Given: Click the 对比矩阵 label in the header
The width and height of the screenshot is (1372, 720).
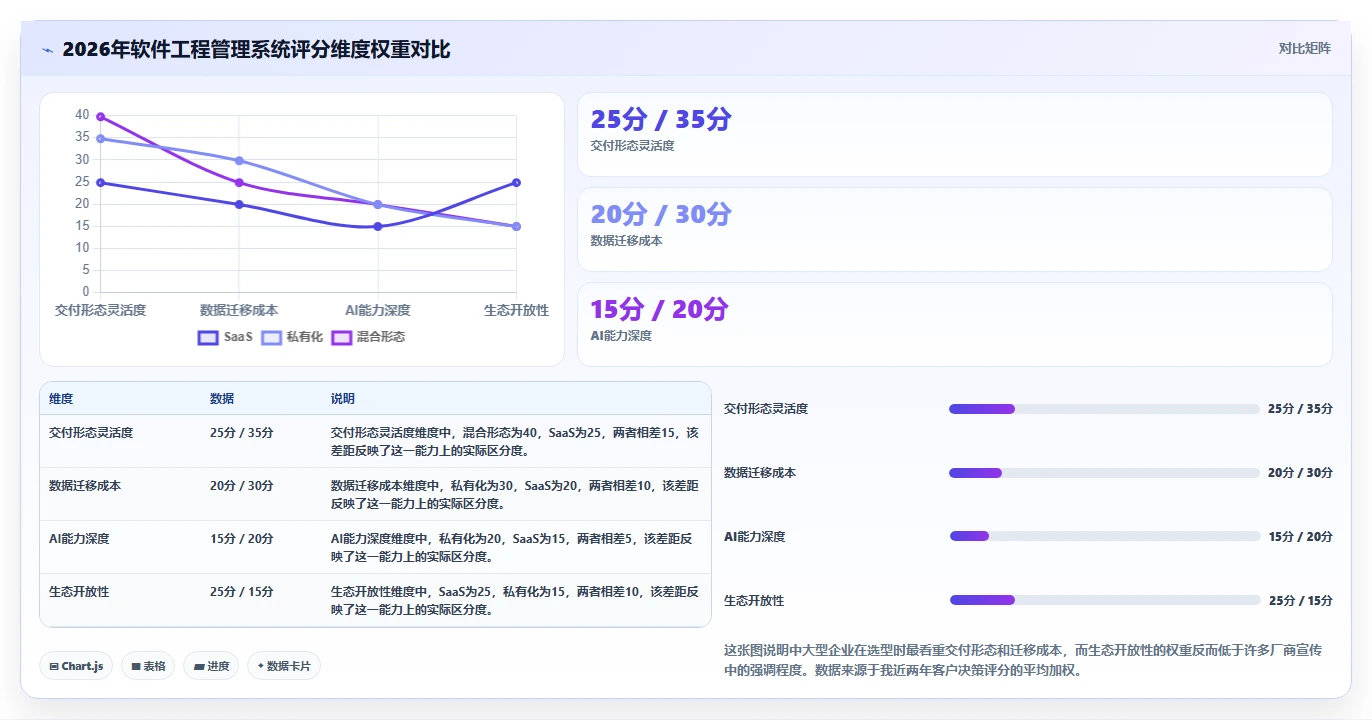Looking at the screenshot, I should [1305, 48].
